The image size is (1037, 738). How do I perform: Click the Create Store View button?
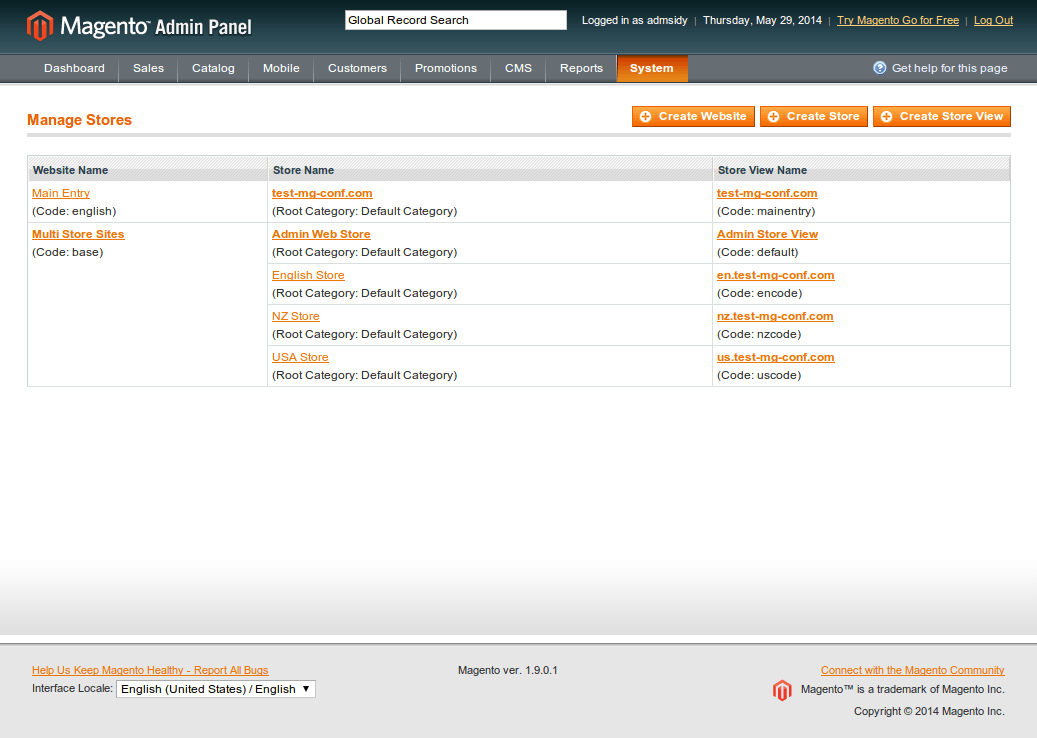(942, 116)
